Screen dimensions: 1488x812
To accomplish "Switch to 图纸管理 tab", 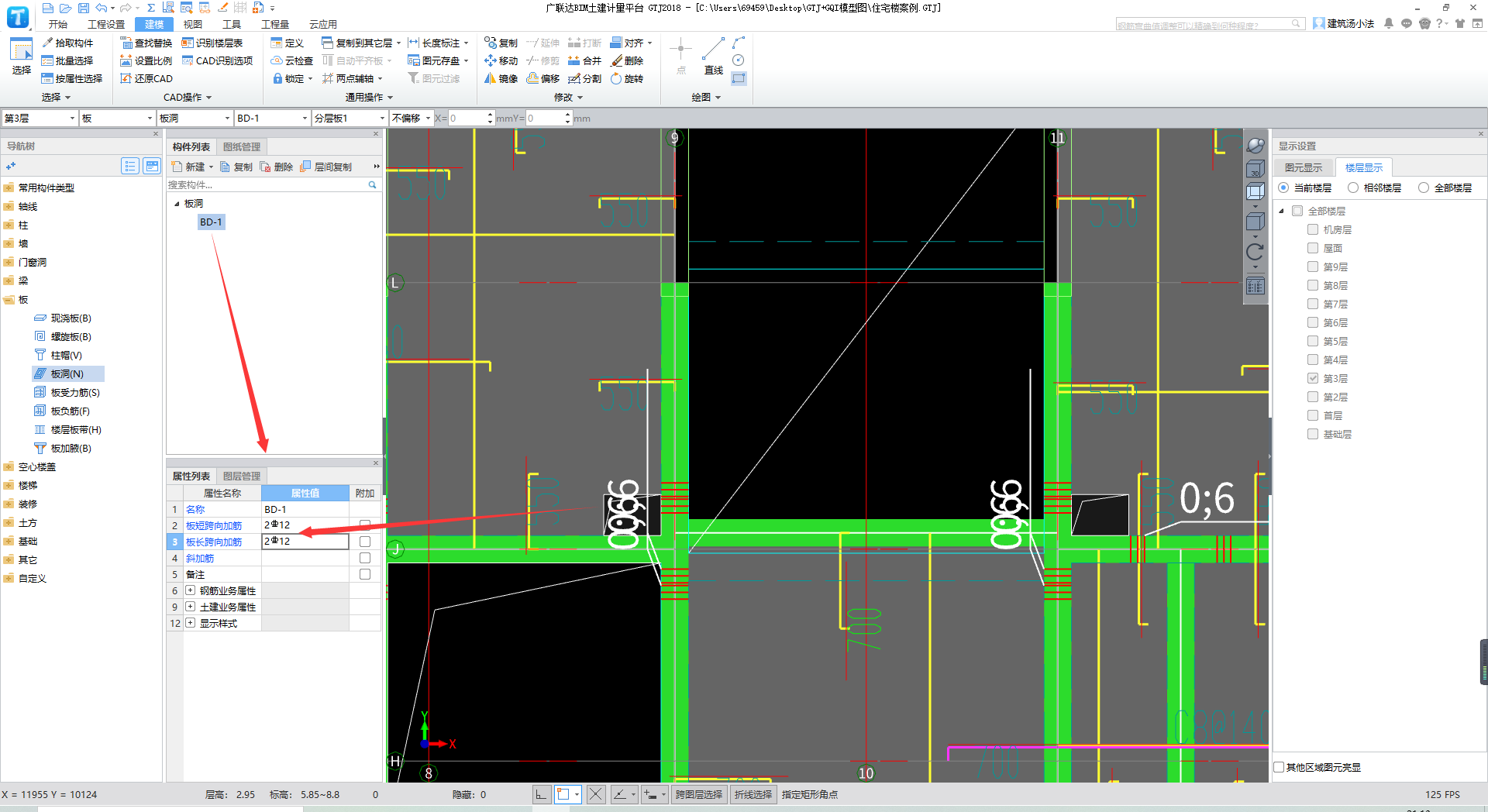I will pos(242,146).
